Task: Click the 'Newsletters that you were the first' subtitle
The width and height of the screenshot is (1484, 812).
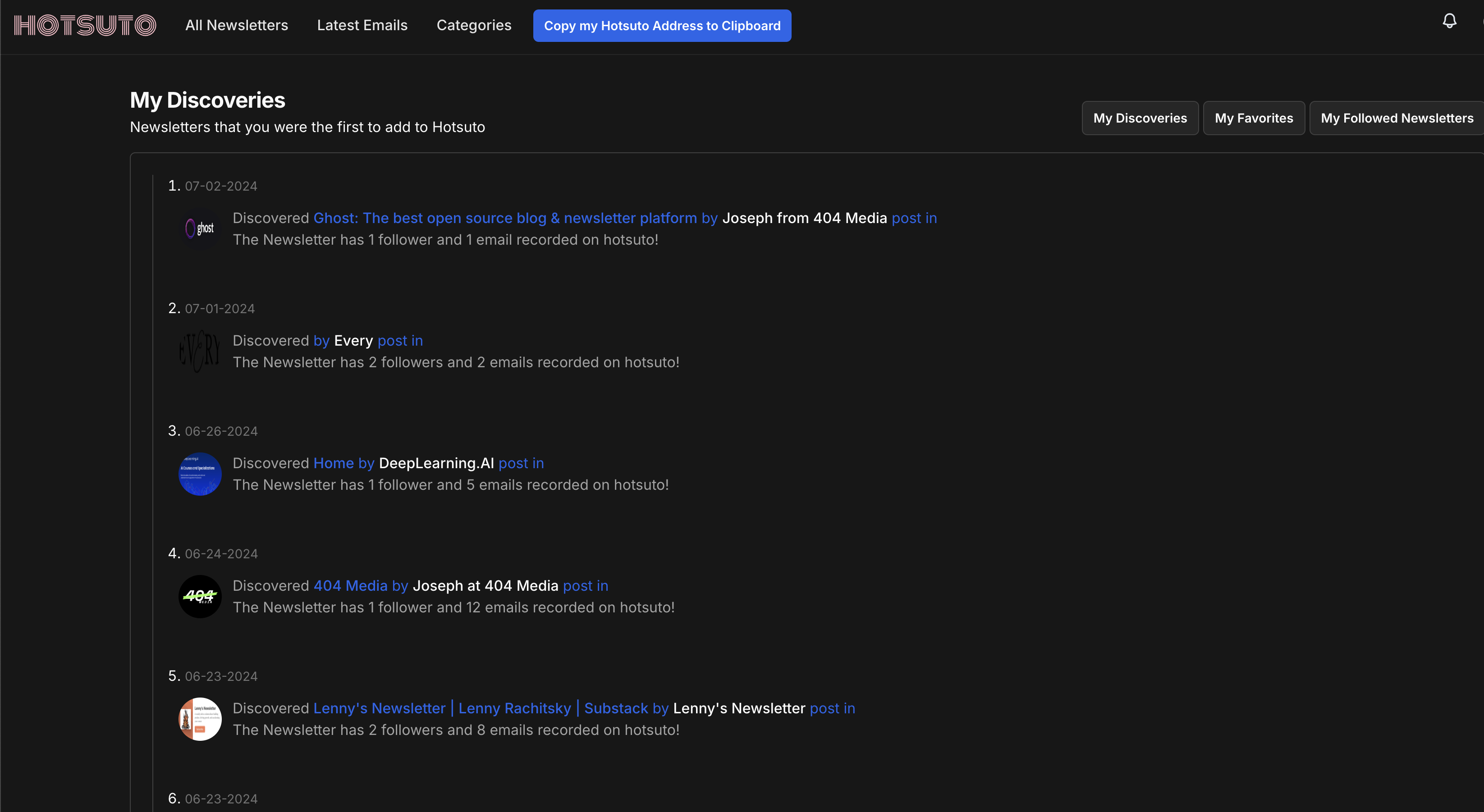Action: (307, 127)
